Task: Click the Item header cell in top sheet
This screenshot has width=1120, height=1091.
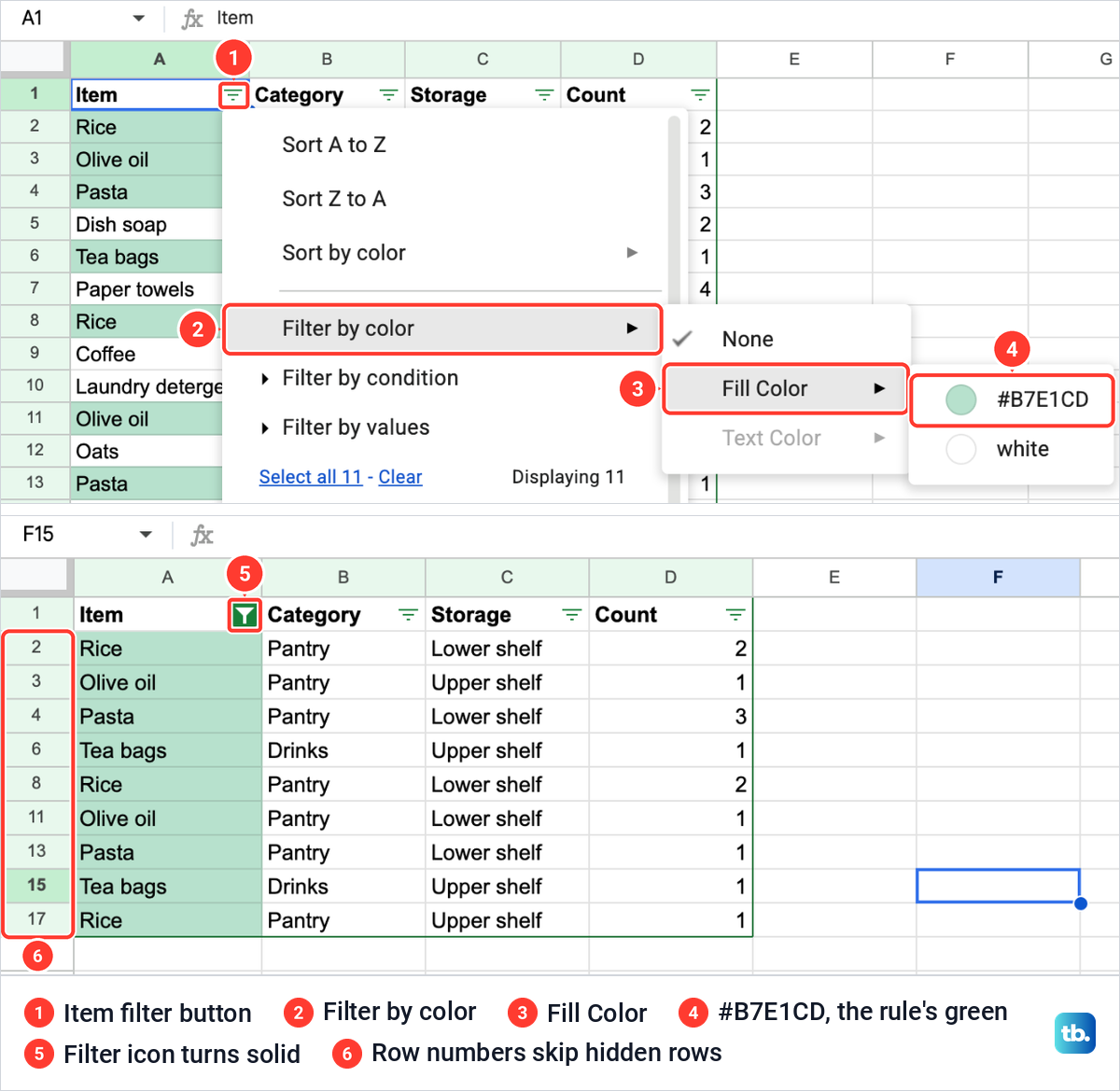Action: tap(147, 95)
